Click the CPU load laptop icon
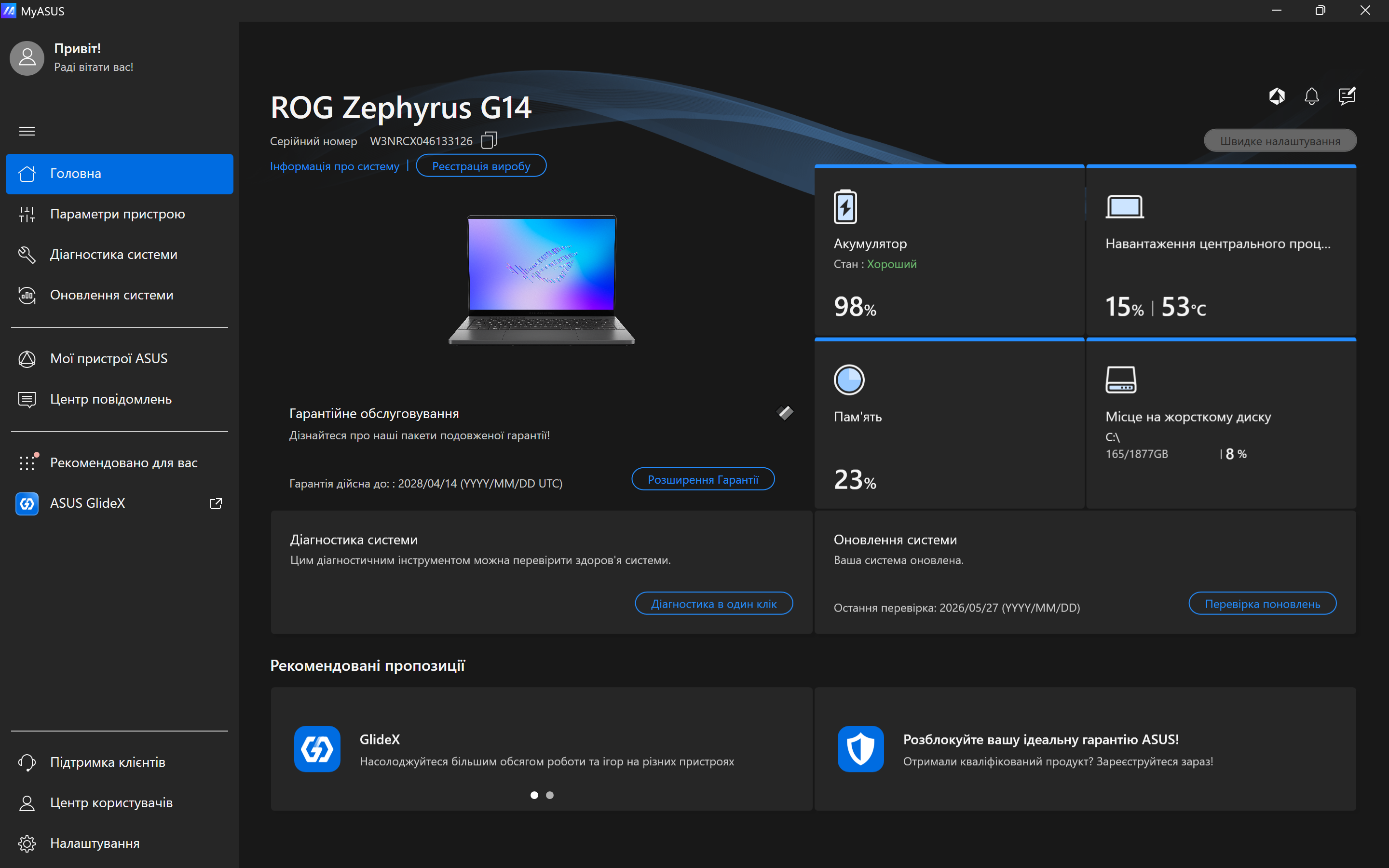The image size is (1389, 868). click(1124, 207)
